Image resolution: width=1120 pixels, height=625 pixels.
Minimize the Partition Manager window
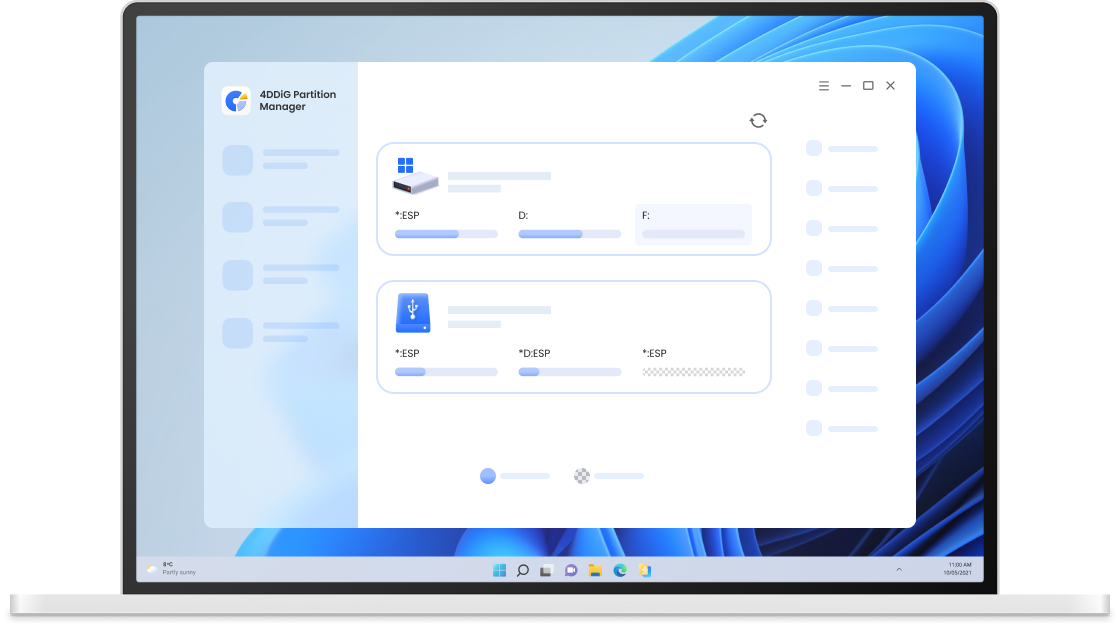pyautogui.click(x=846, y=86)
